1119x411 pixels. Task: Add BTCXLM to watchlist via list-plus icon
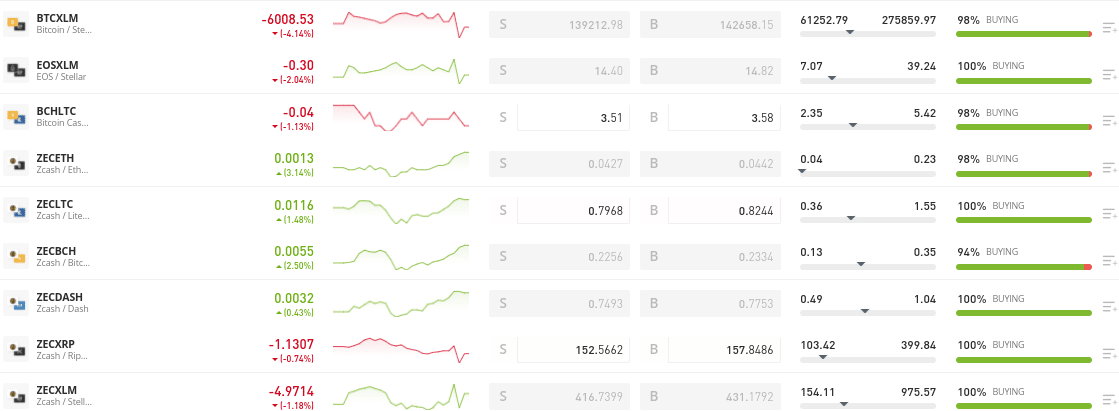point(1109,28)
